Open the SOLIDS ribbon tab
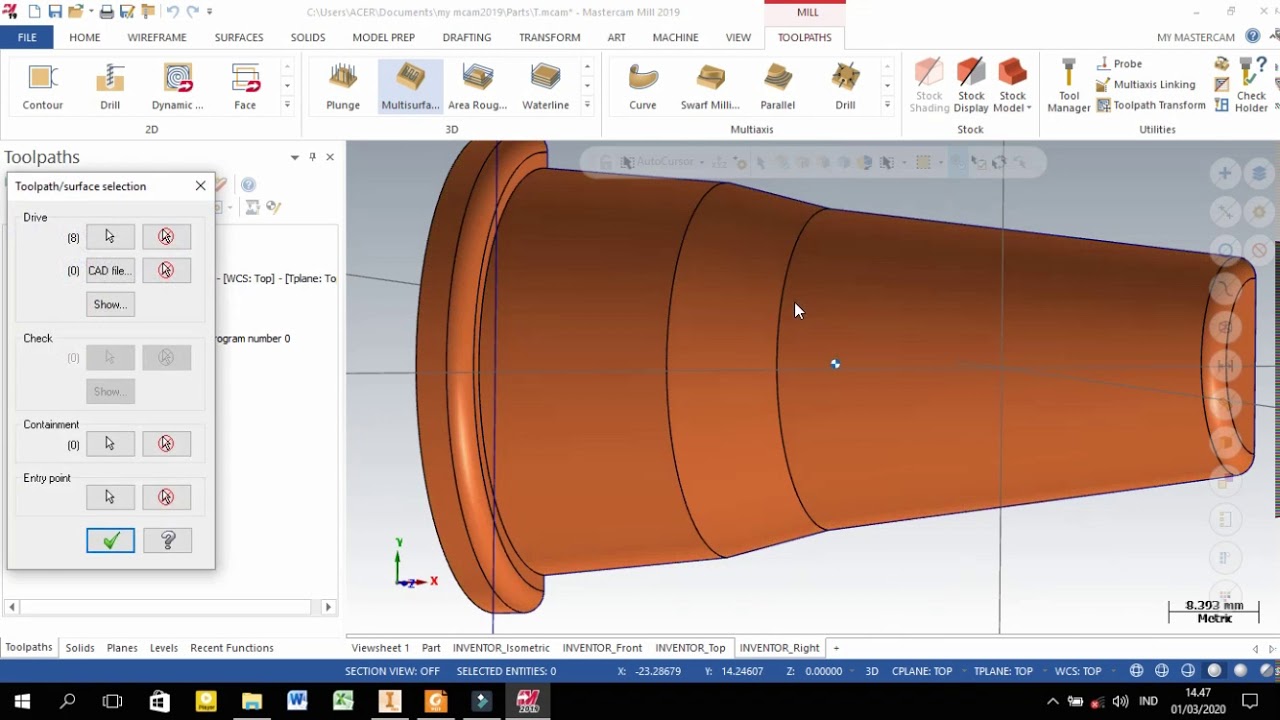 point(308,37)
